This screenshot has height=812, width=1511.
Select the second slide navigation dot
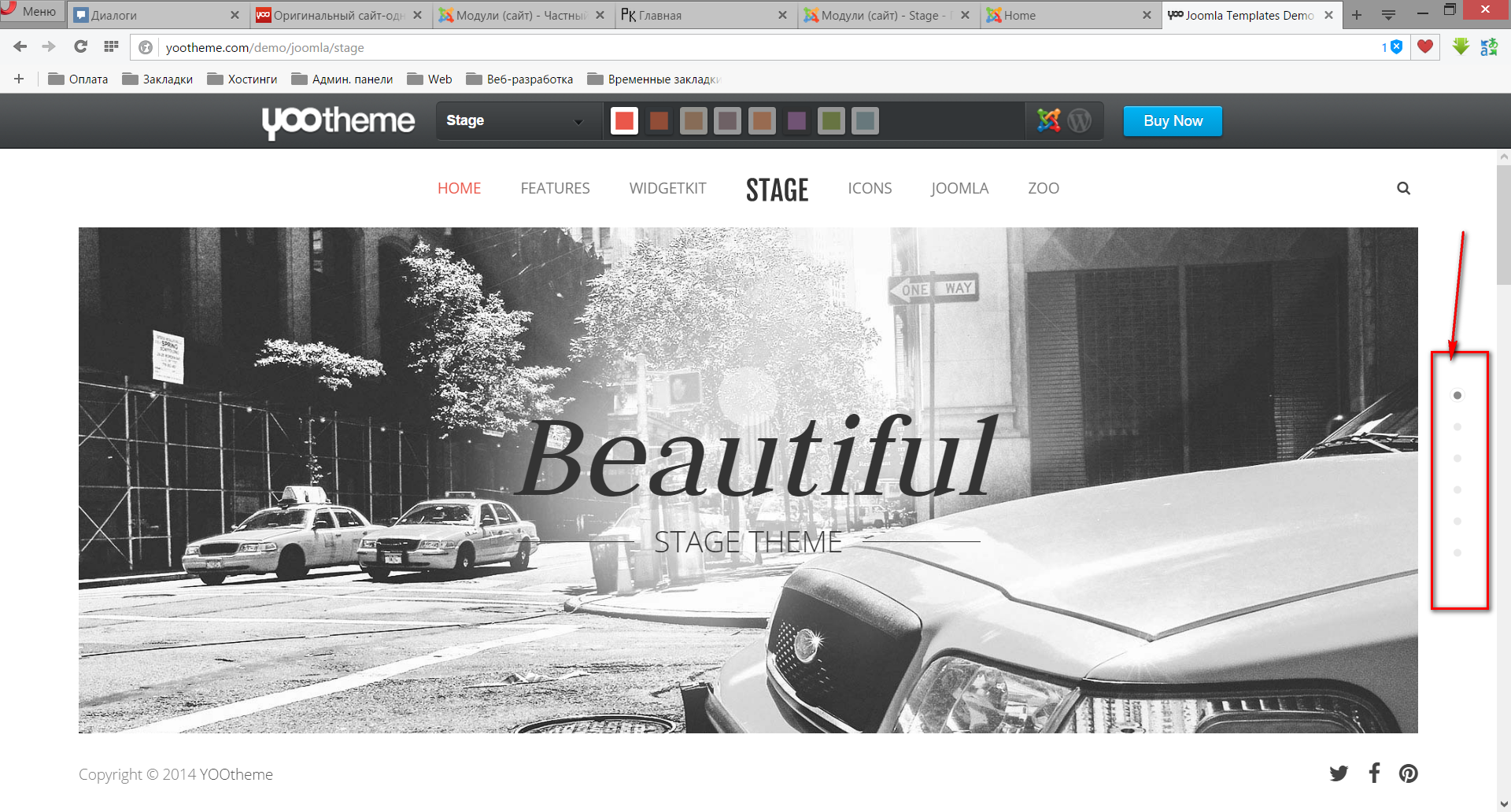click(x=1457, y=427)
